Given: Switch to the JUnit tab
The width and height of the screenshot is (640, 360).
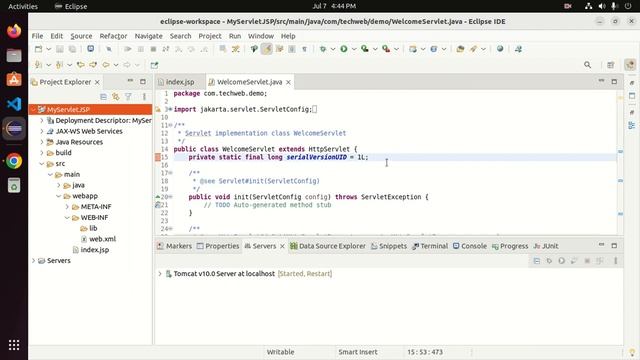Looking at the screenshot, I should pyautogui.click(x=546, y=246).
